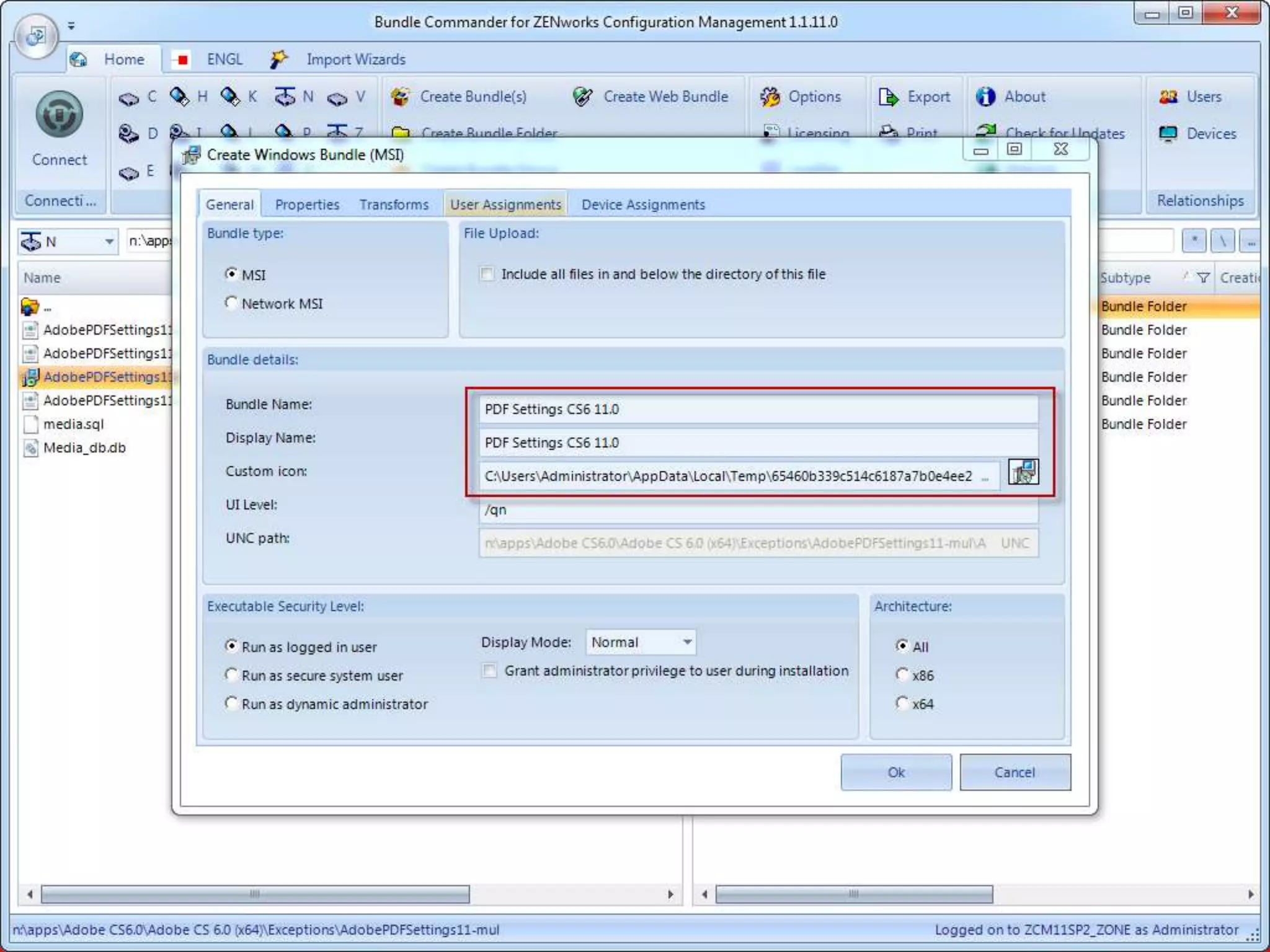Click the Export icon

point(889,97)
